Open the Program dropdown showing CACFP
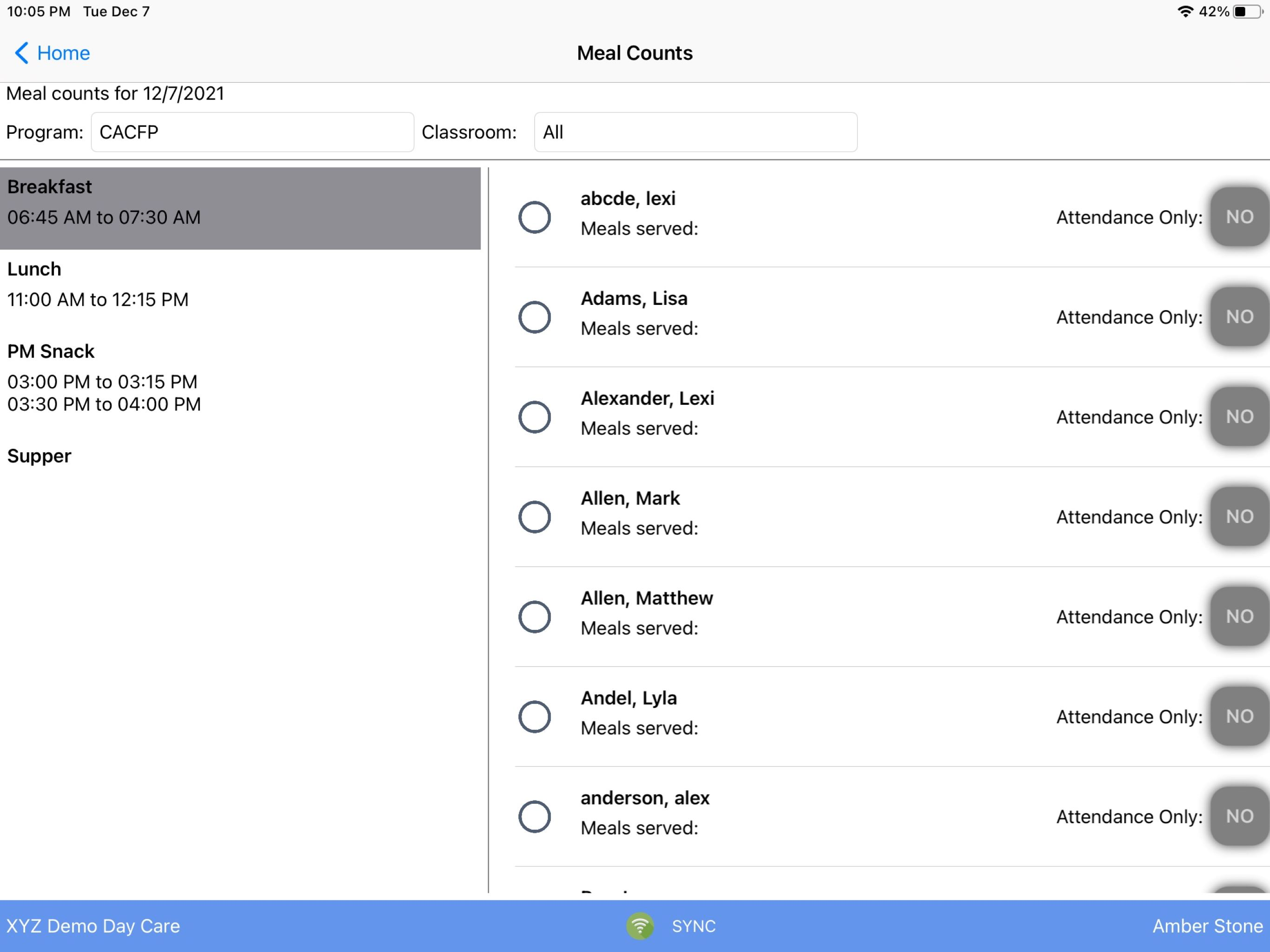 (x=252, y=132)
